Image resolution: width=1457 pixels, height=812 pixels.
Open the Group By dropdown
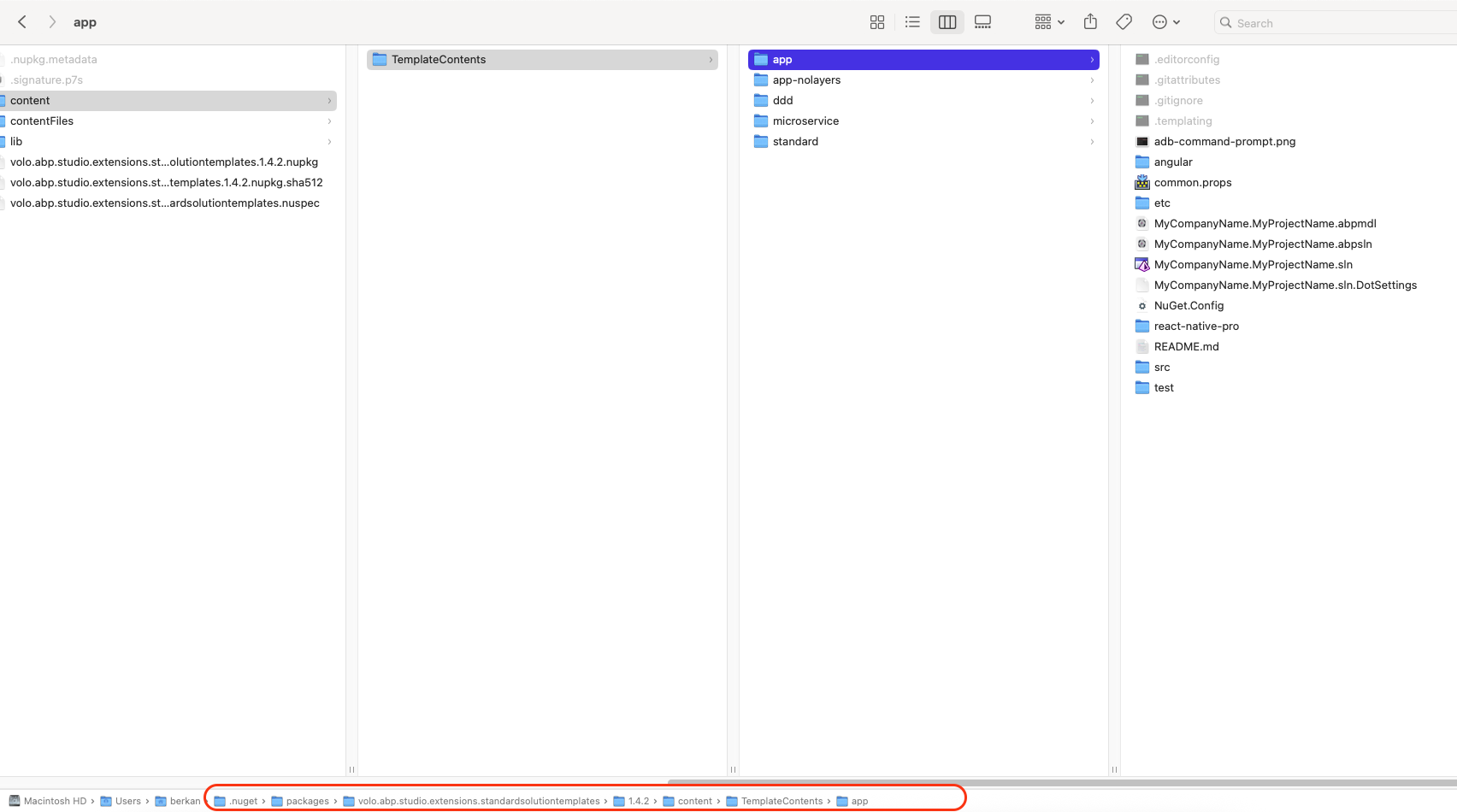coord(1049,22)
